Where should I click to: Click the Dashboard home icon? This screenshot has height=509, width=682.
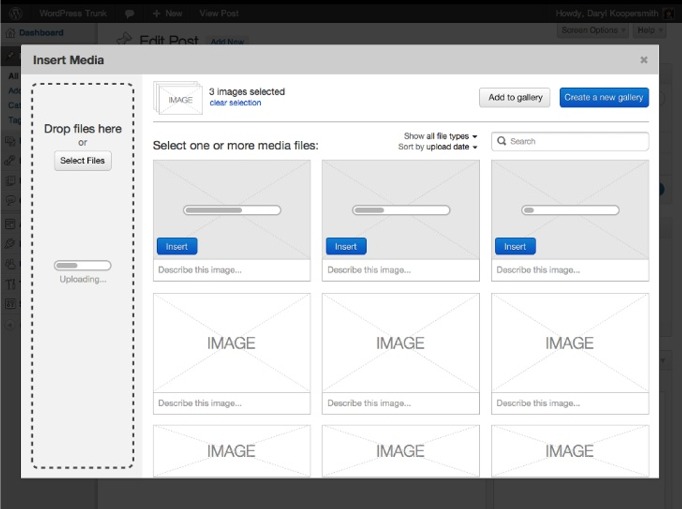(x=10, y=33)
